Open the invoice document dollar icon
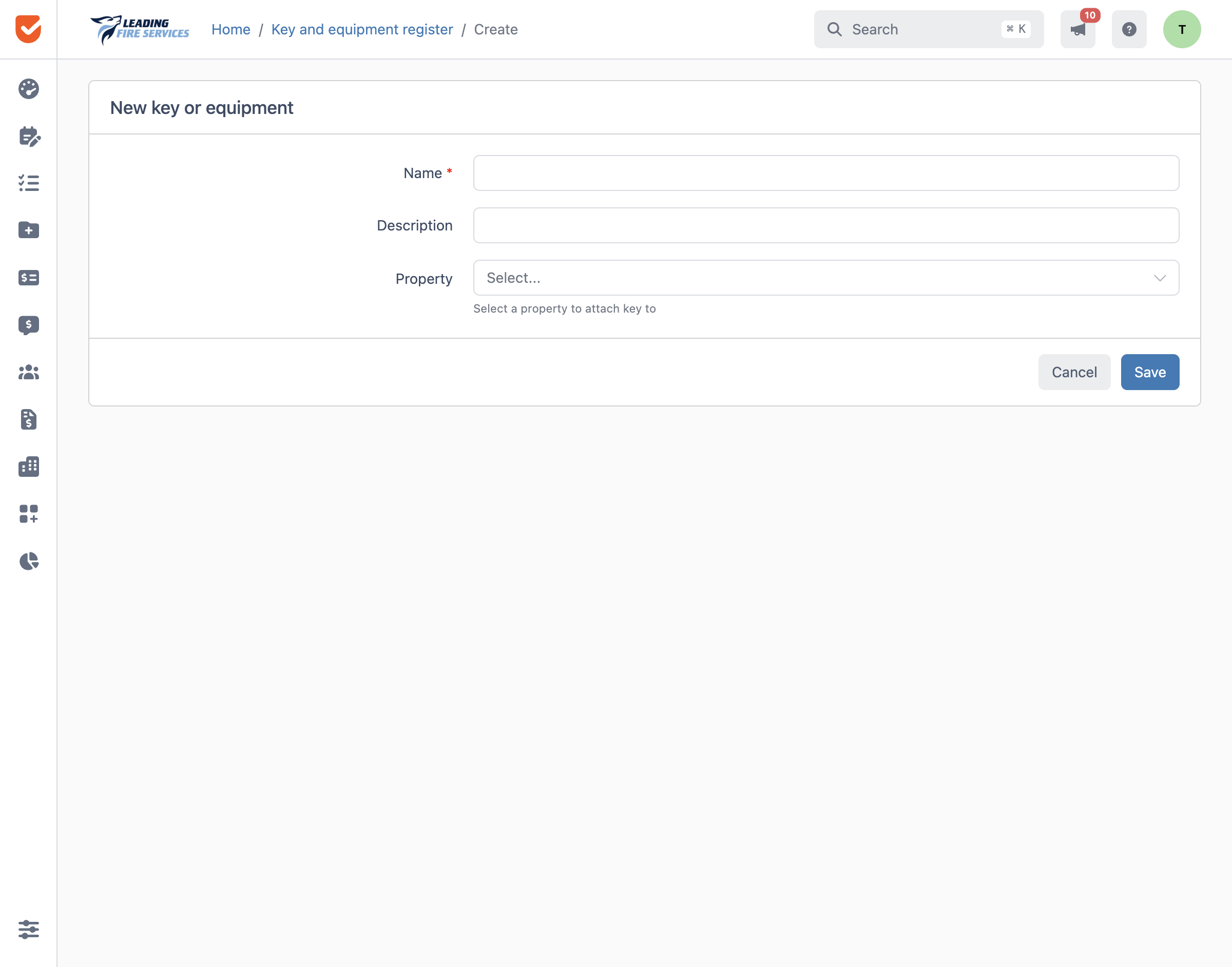Screen dimensions: 1232x967 (28, 419)
